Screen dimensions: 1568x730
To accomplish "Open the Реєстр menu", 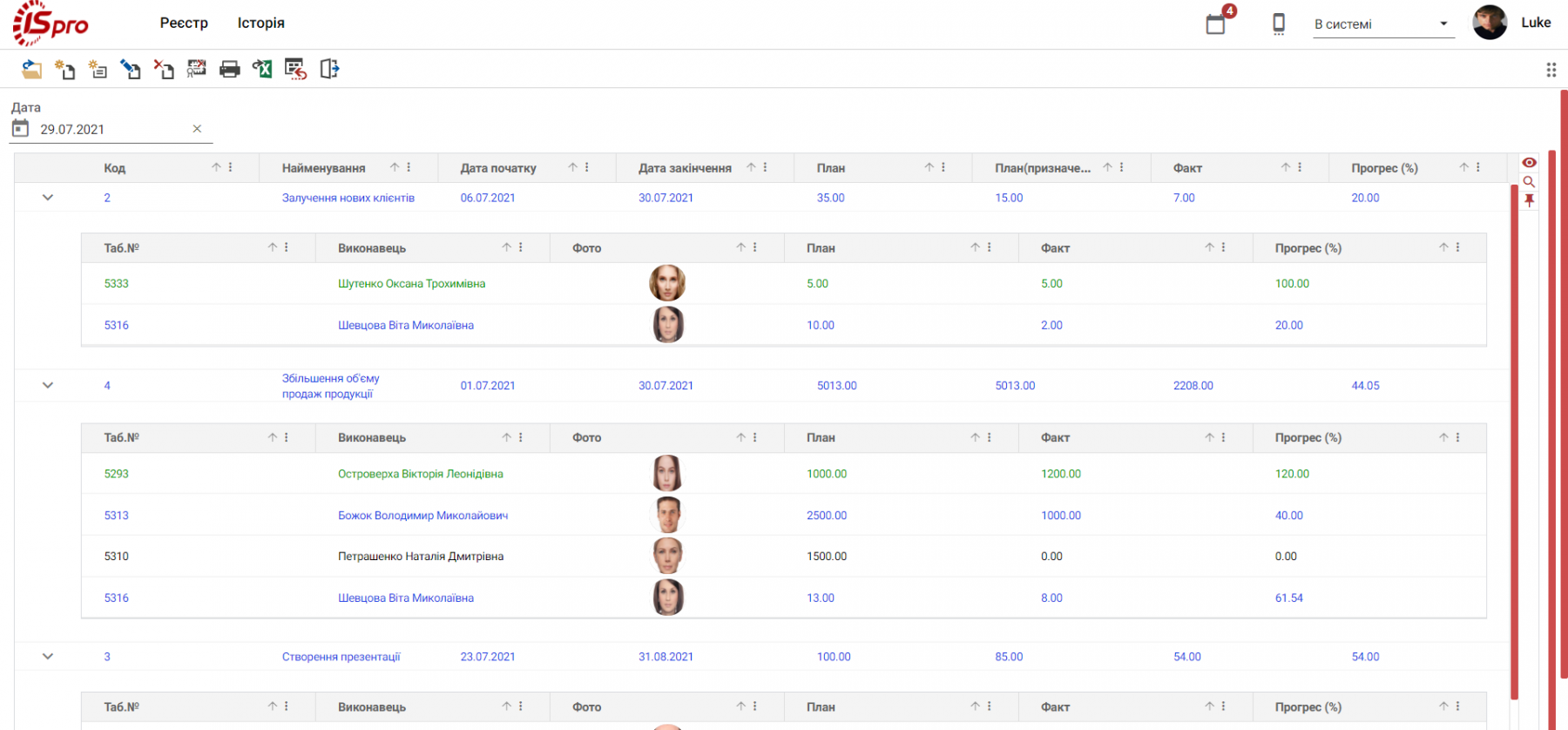I will [x=184, y=23].
